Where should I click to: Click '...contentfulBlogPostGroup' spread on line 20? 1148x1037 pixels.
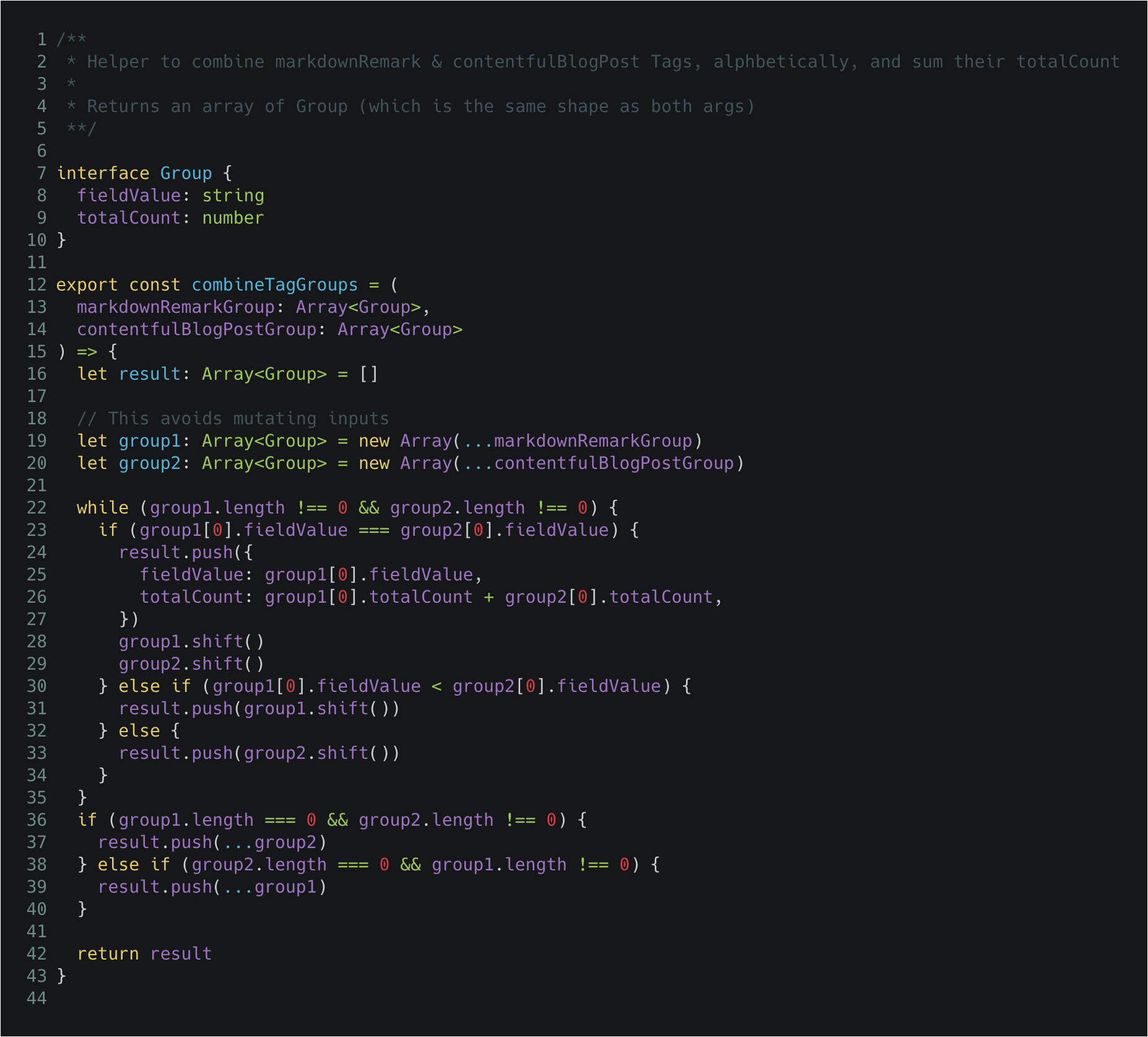[x=598, y=463]
